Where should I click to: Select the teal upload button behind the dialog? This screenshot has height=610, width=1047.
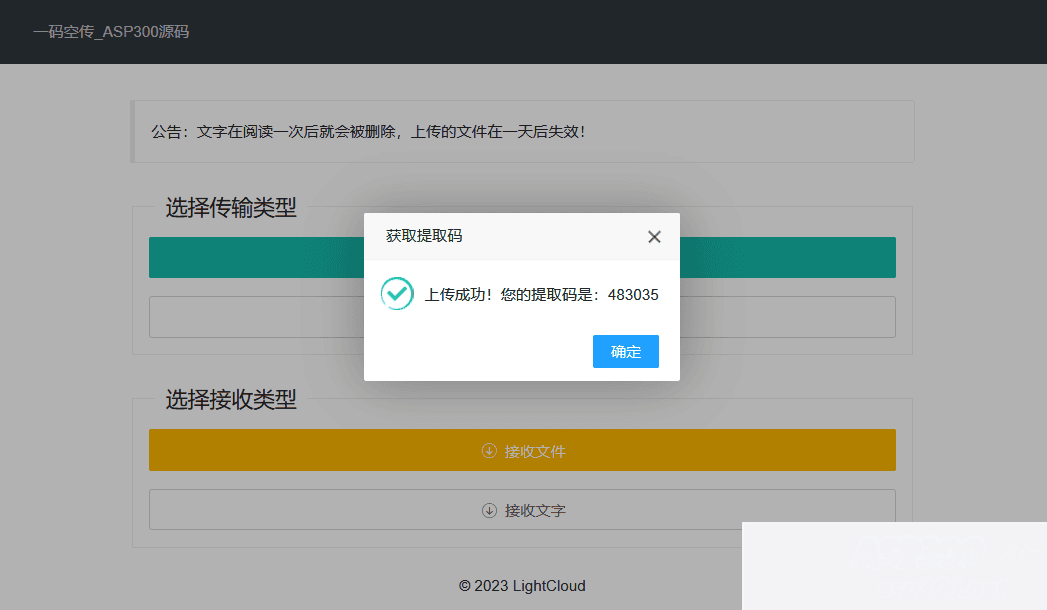pyautogui.click(x=250, y=257)
